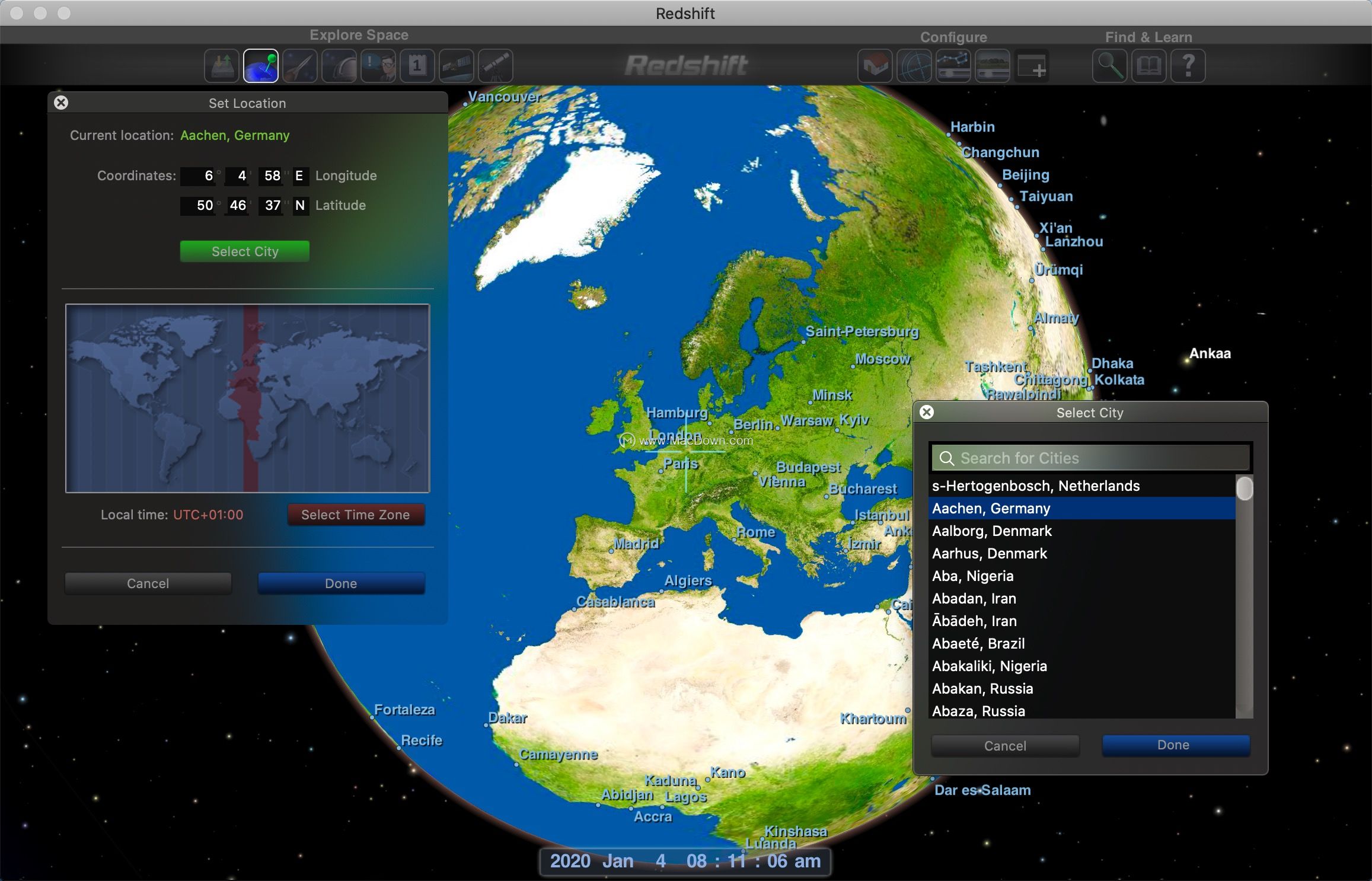Image resolution: width=1372 pixels, height=881 pixels.
Task: Click the time zone world map thumbnail
Action: pos(248,398)
